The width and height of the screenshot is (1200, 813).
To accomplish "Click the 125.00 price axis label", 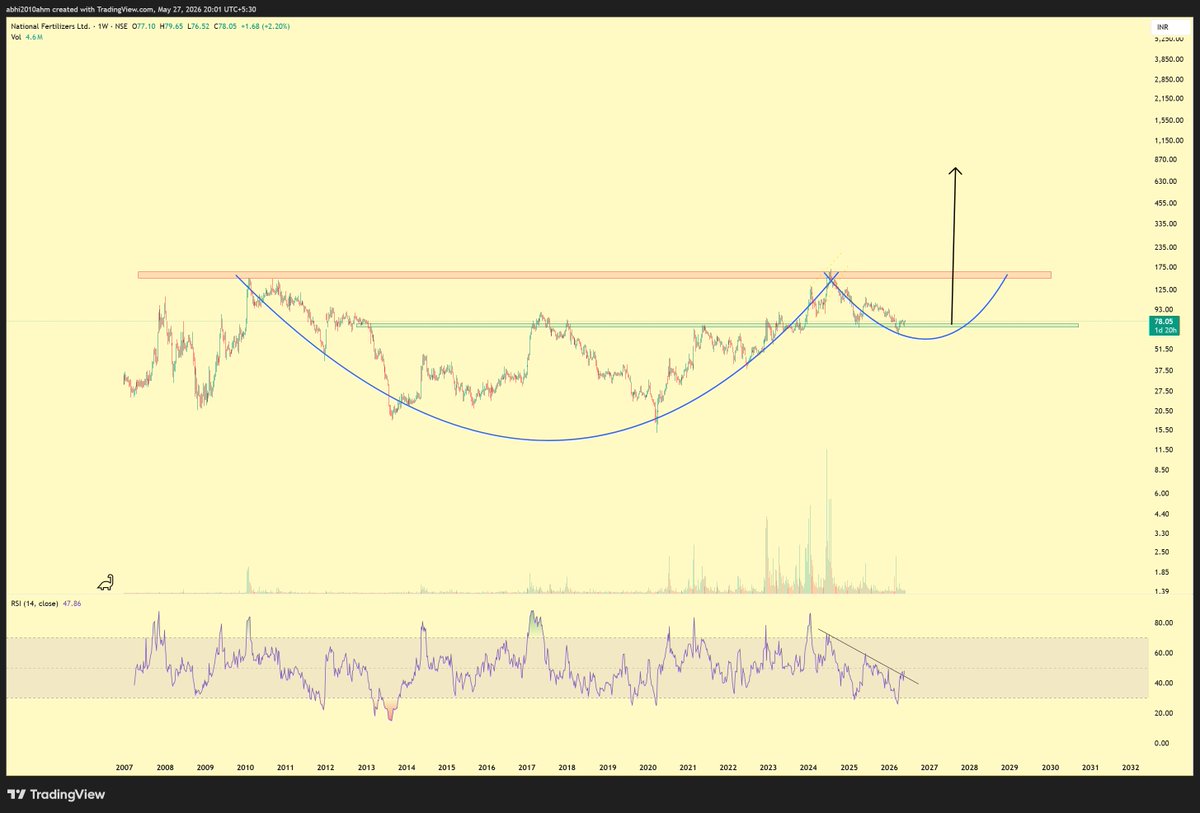I will [1166, 289].
